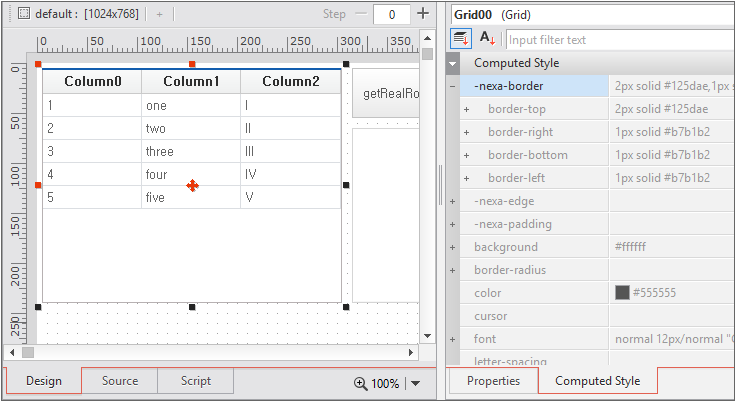Click the #555555 color swatch
This screenshot has height=401, width=735.
tap(622, 293)
